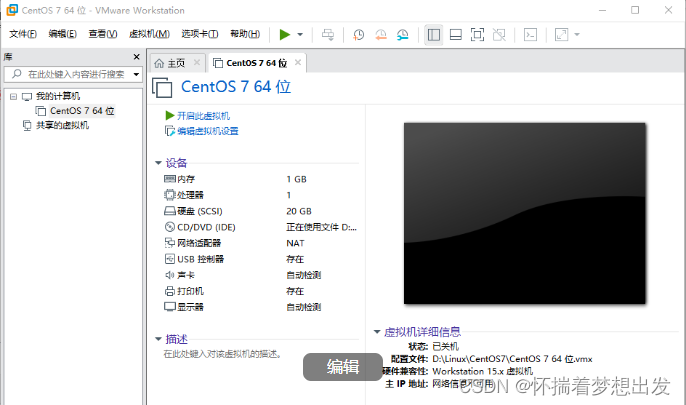Collapse the 我的计算机 tree node
686x405 pixels.
[14, 96]
